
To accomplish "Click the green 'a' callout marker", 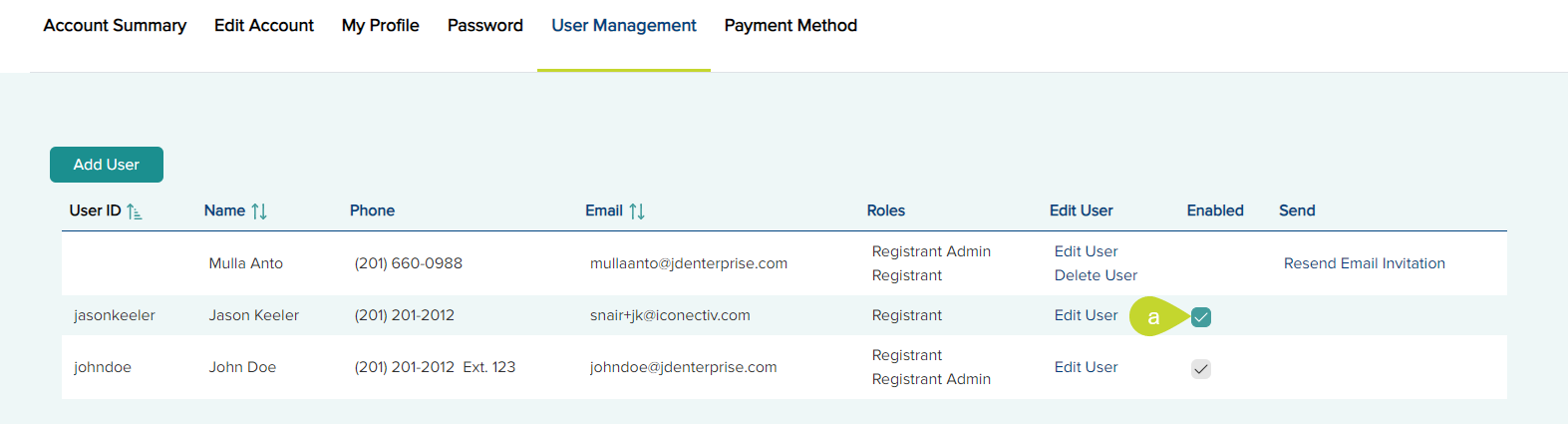I will (1153, 317).
